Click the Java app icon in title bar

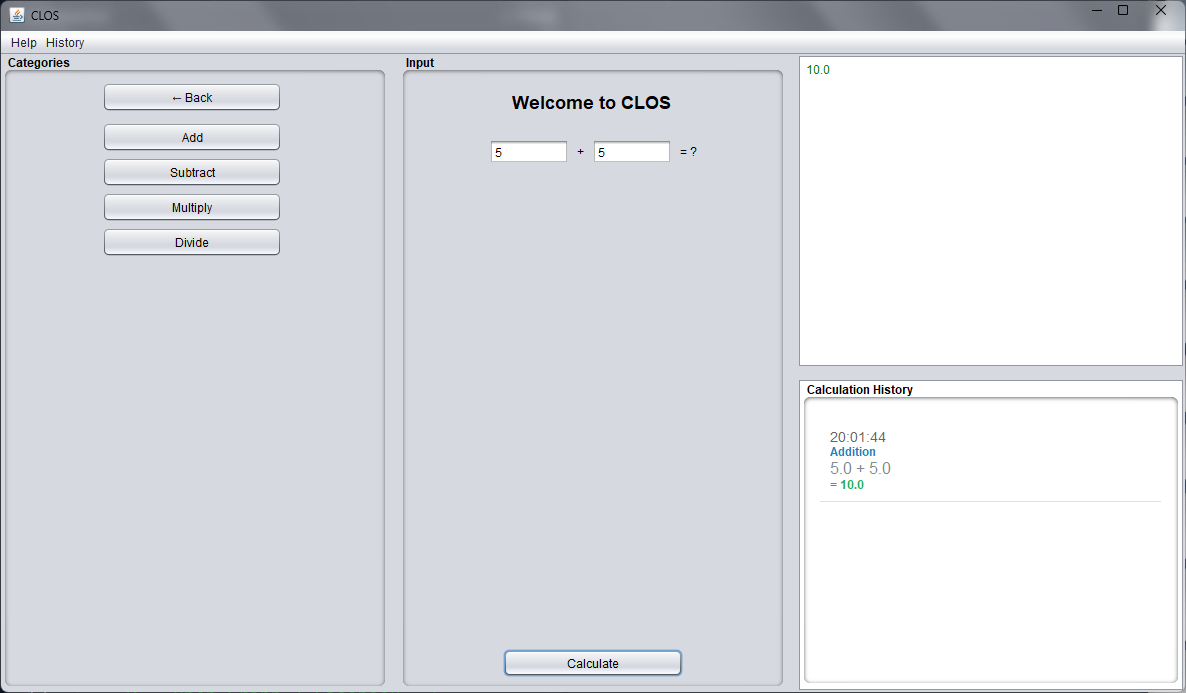pos(17,15)
